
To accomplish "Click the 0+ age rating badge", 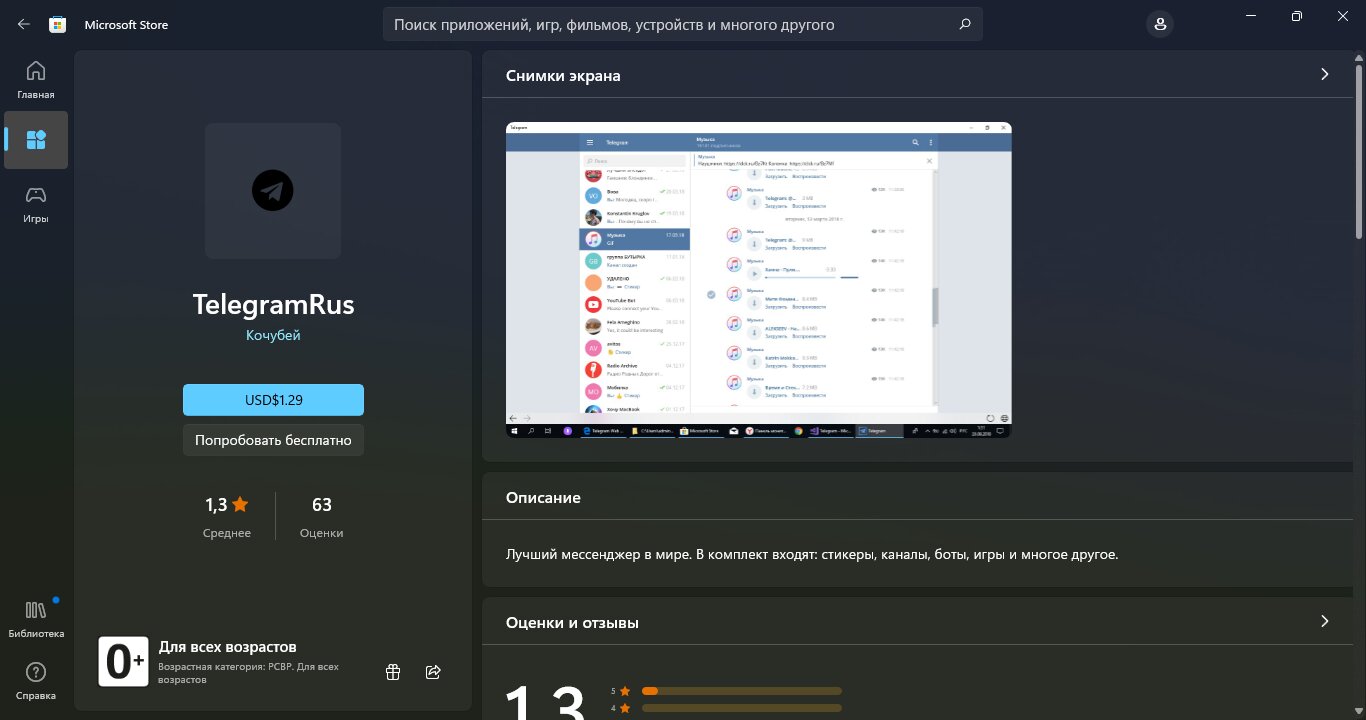I will 124,661.
